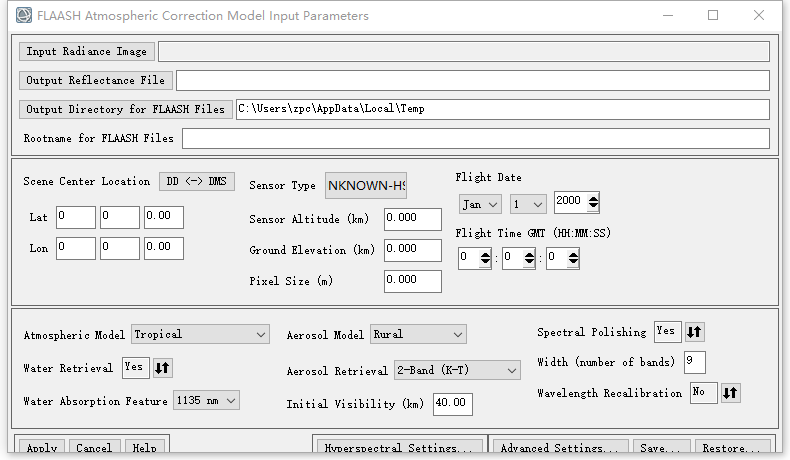Close the FLAASH parameters window
This screenshot has height=460, width=790.
pos(759,15)
